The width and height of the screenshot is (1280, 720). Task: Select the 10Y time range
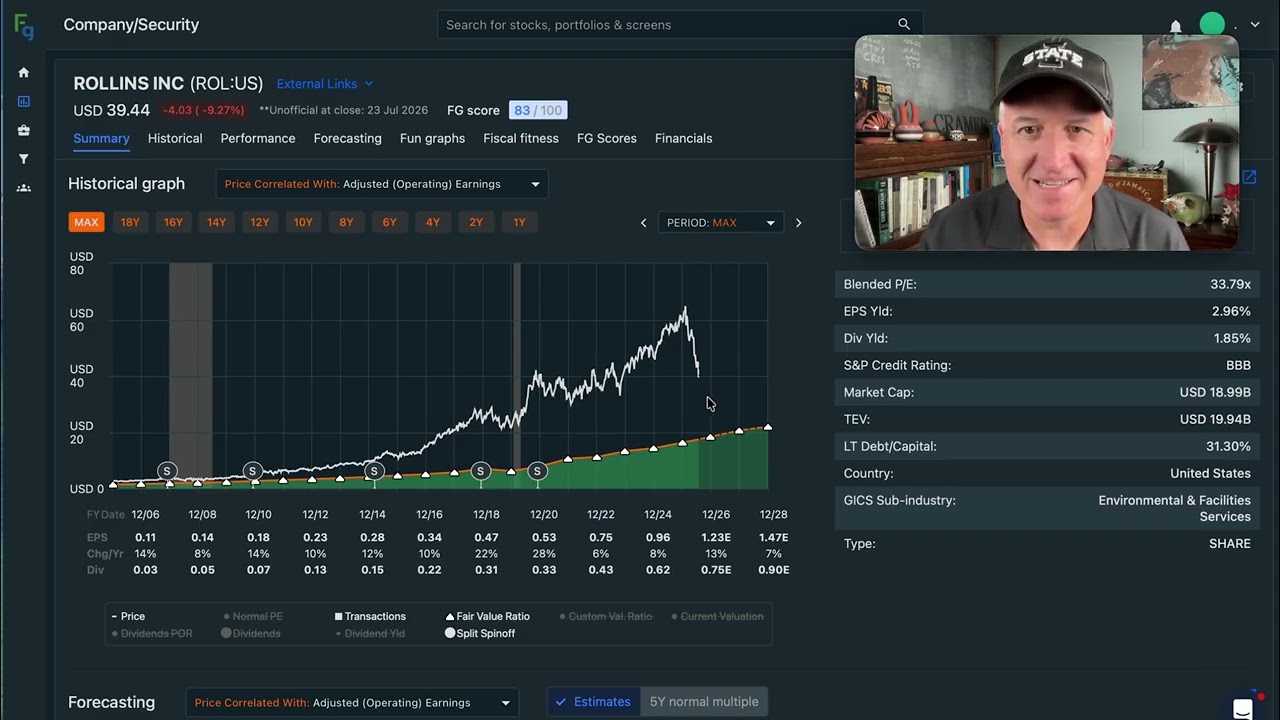coord(303,223)
